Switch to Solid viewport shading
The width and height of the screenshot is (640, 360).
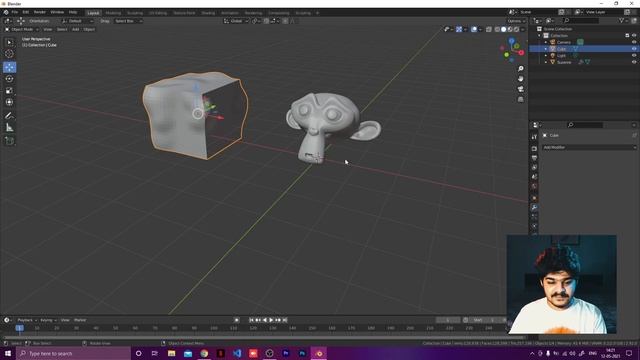click(504, 29)
